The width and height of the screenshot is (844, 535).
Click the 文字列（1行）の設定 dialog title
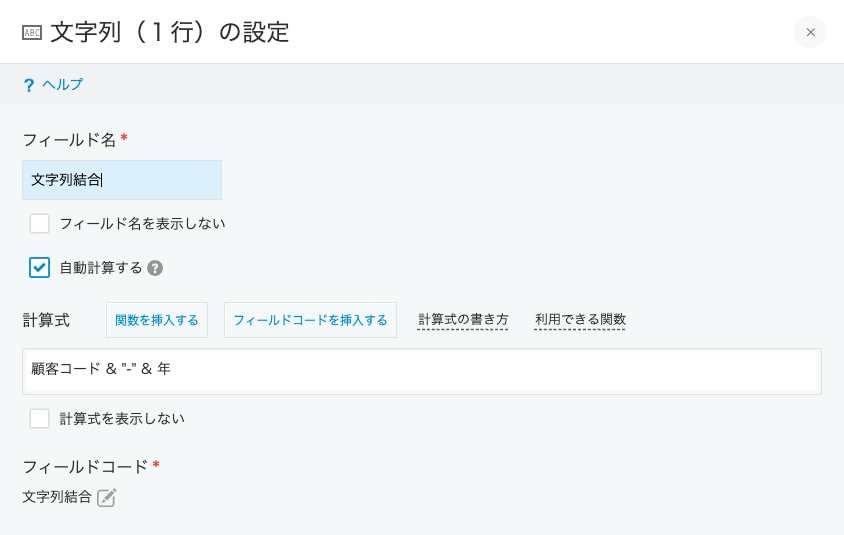(x=170, y=32)
